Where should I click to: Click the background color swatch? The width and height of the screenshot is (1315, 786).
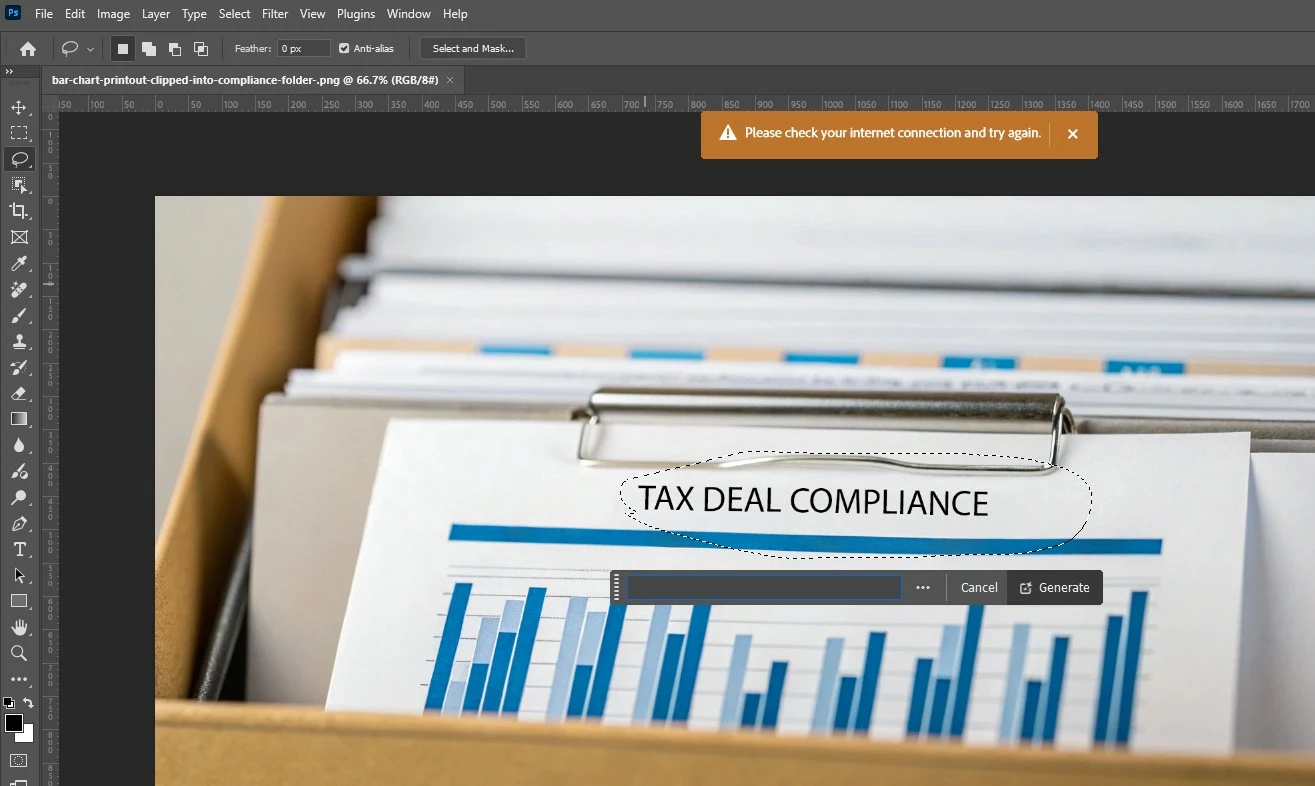(27, 735)
